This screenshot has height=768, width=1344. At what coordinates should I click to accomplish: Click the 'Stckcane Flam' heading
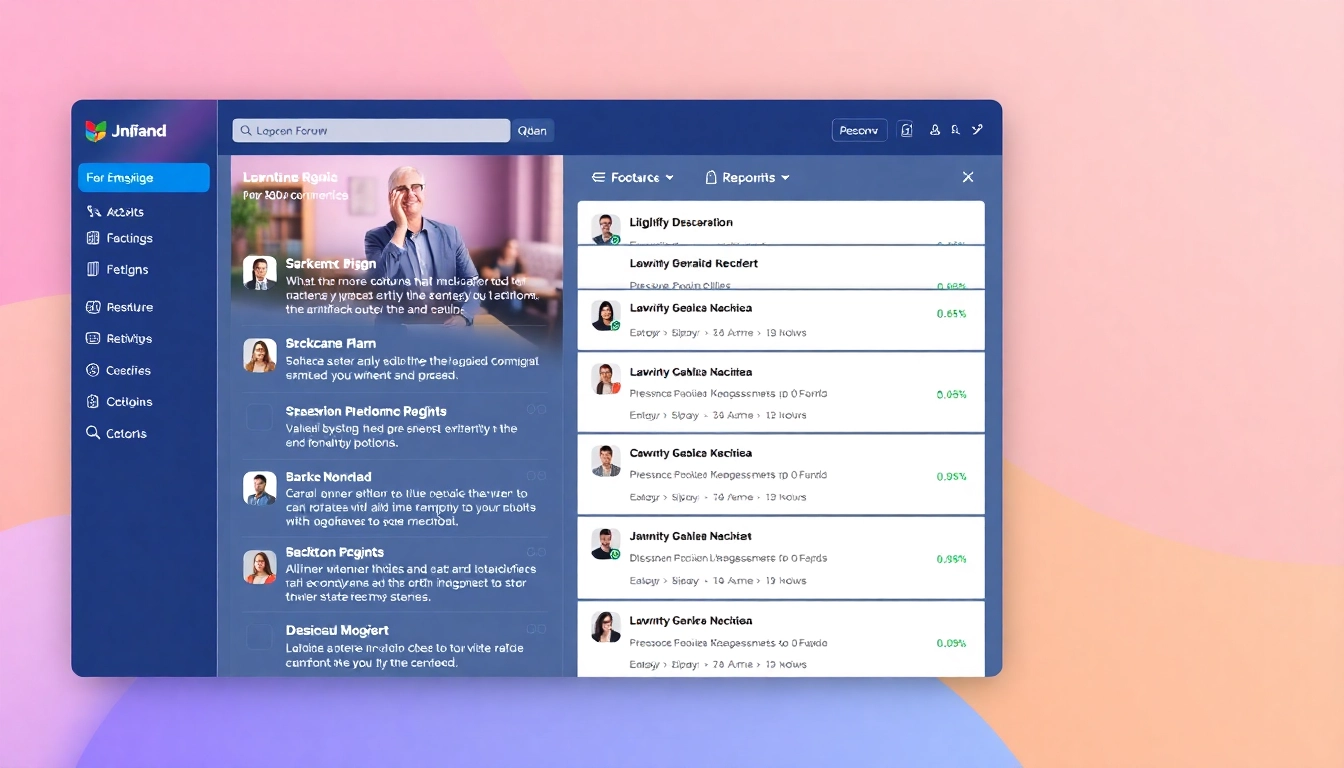[x=331, y=343]
